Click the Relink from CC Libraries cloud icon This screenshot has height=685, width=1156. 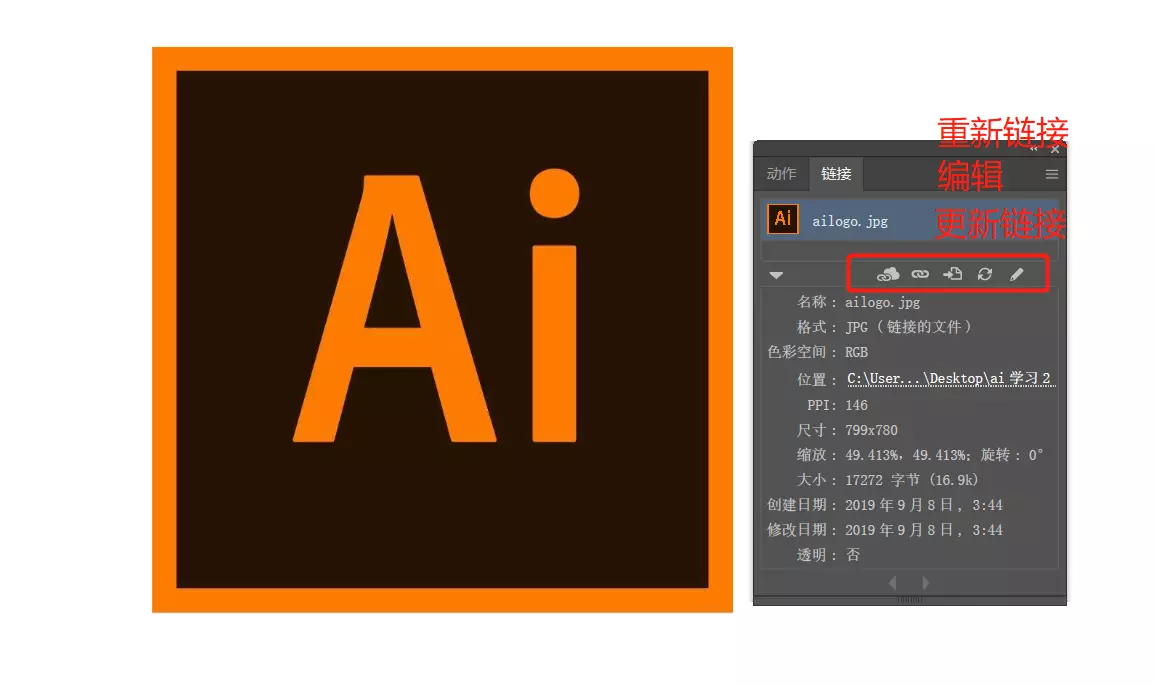[x=887, y=274]
